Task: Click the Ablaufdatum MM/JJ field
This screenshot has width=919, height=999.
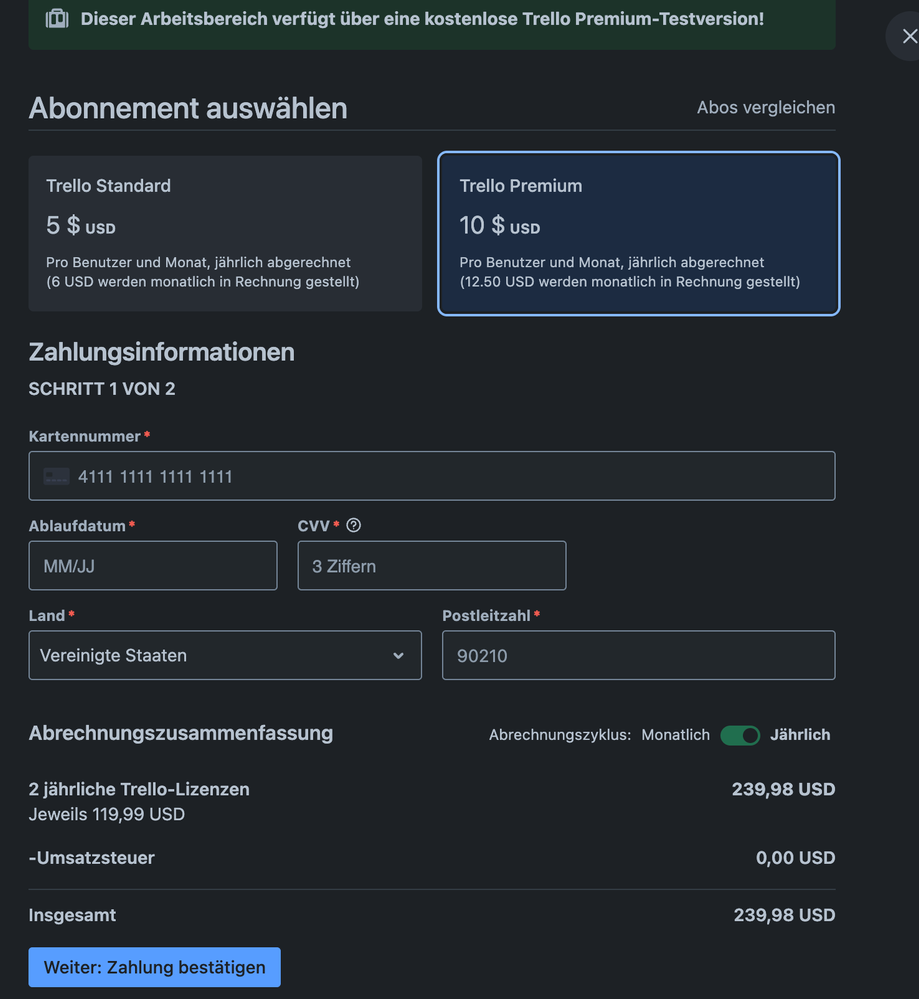Action: pos(153,566)
